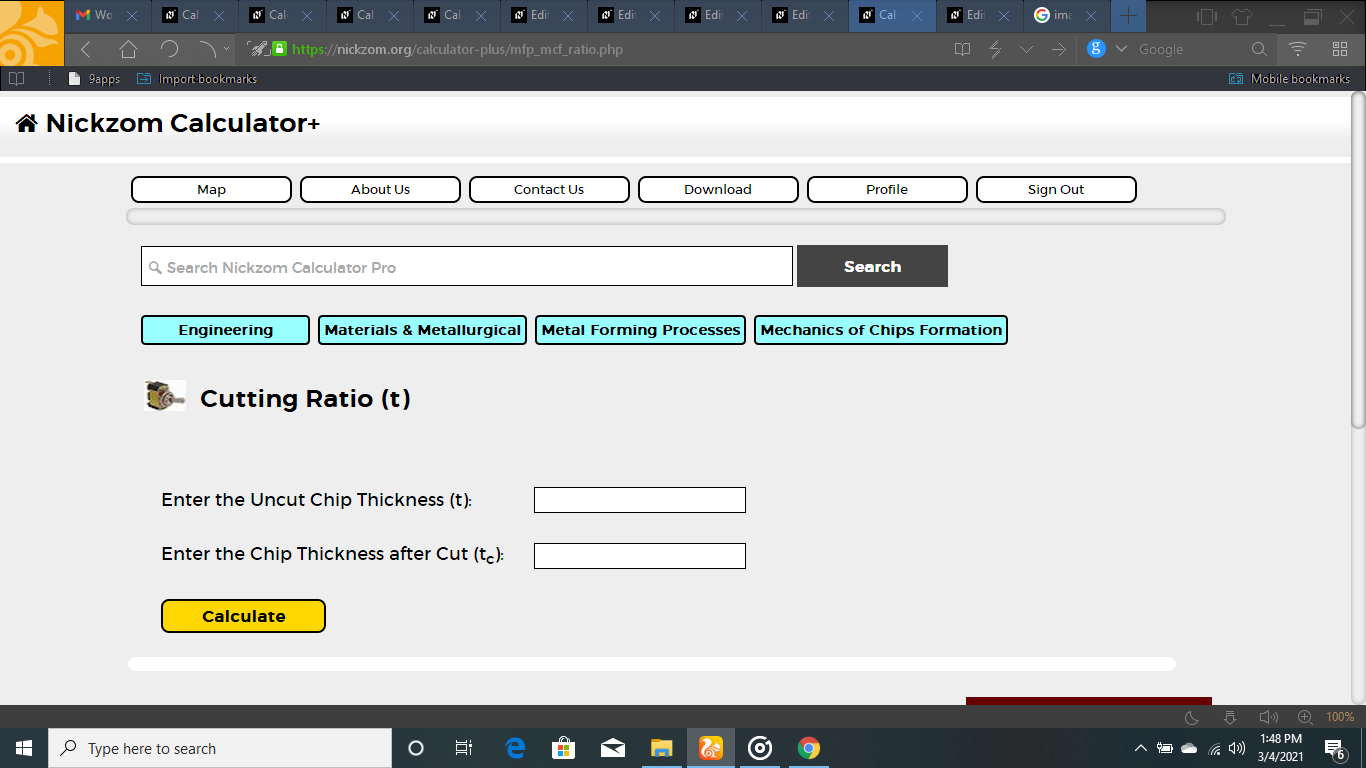Open the File Explorer taskbar icon
1366x768 pixels.
[x=662, y=748]
